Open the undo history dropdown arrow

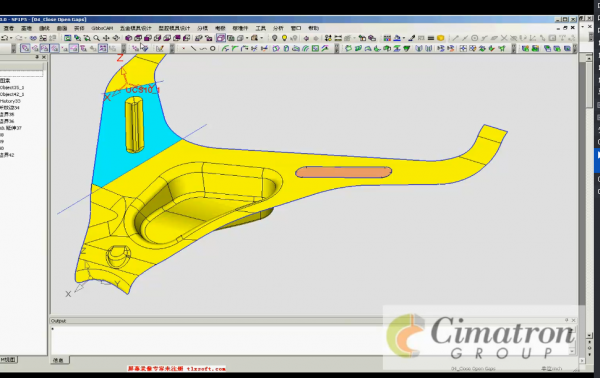click(x=11, y=38)
